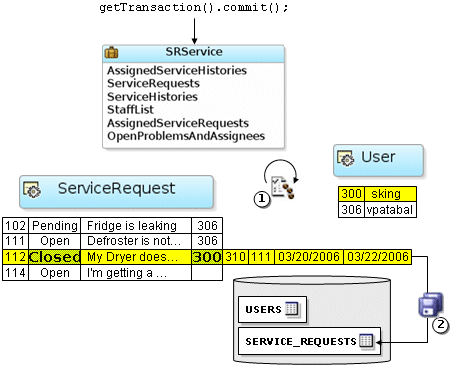Screen dimensions: 450x366
Task: Select OpenProblemsAndAssignees in the SRService list
Action: 186,136
